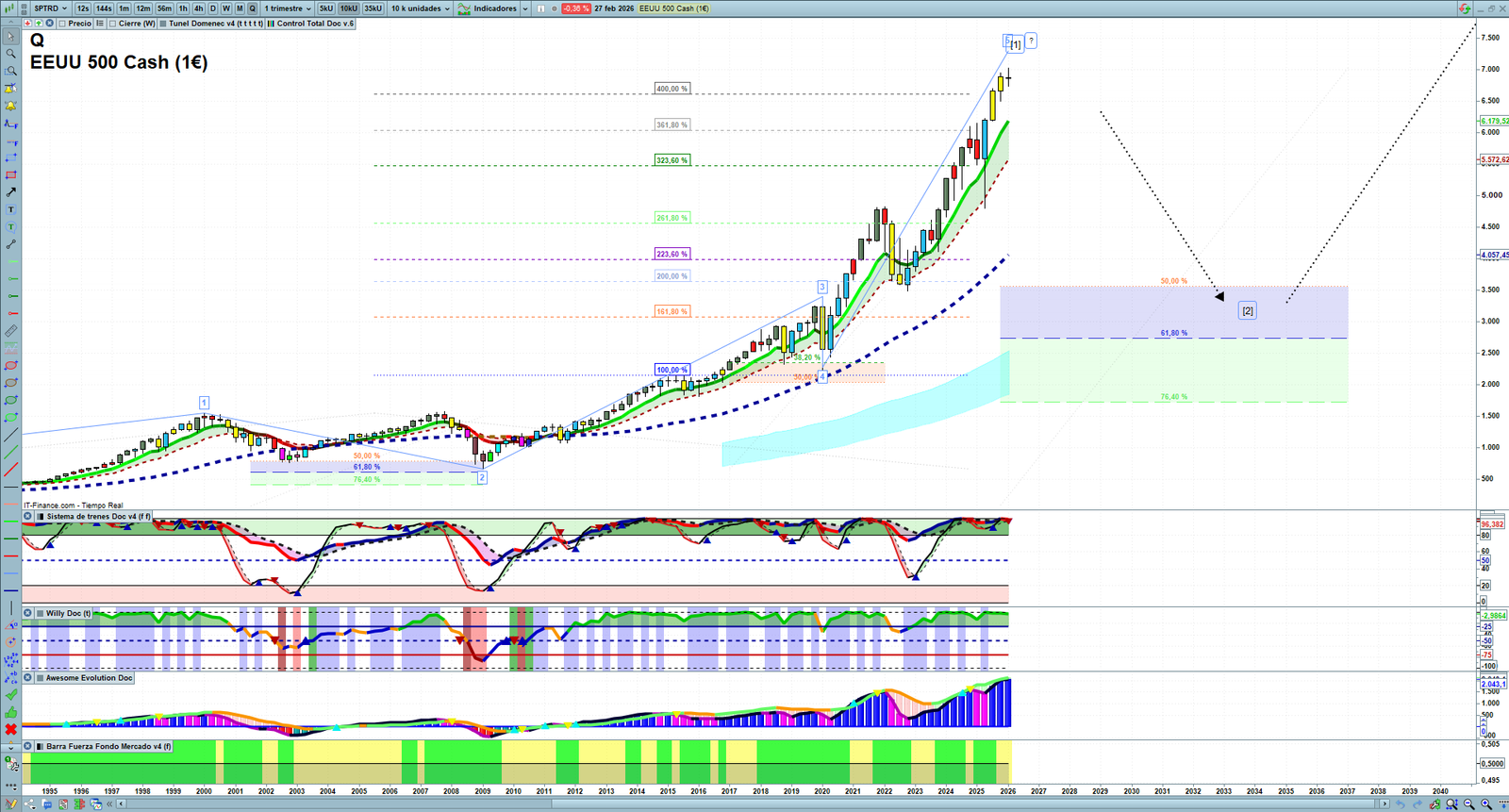This screenshot has height=812, width=1509.
Task: Select the red ellipse drawing tool
Action: pyautogui.click(x=10, y=365)
